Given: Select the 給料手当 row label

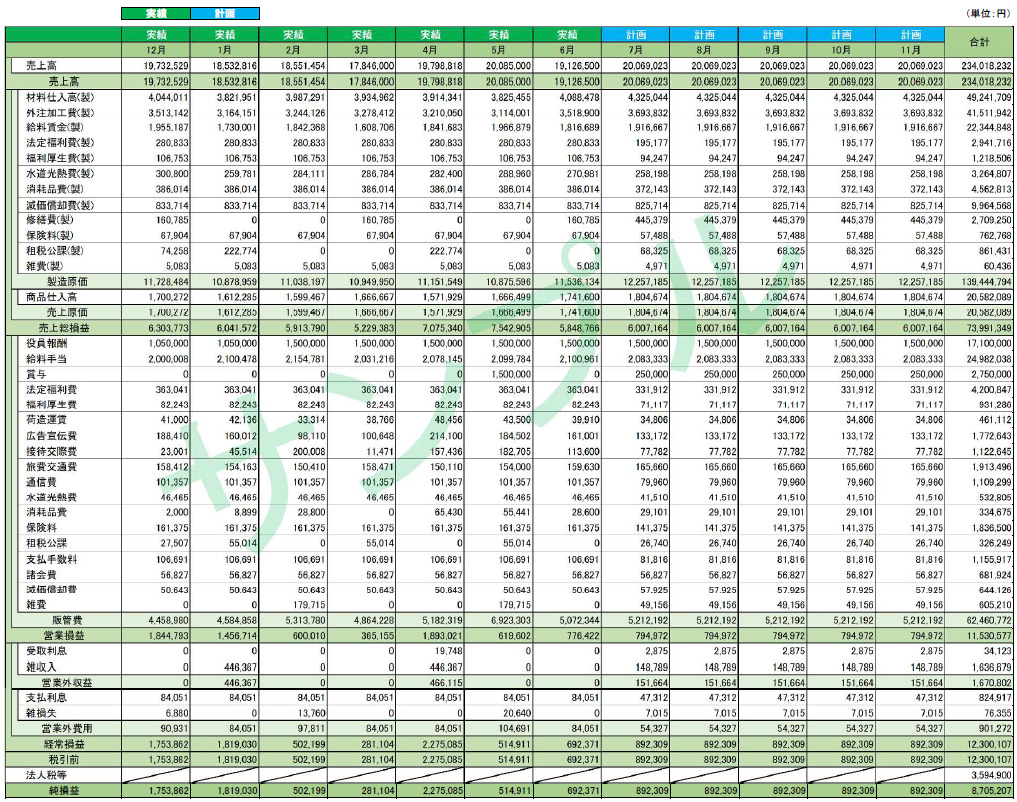Looking at the screenshot, I should point(46,359).
